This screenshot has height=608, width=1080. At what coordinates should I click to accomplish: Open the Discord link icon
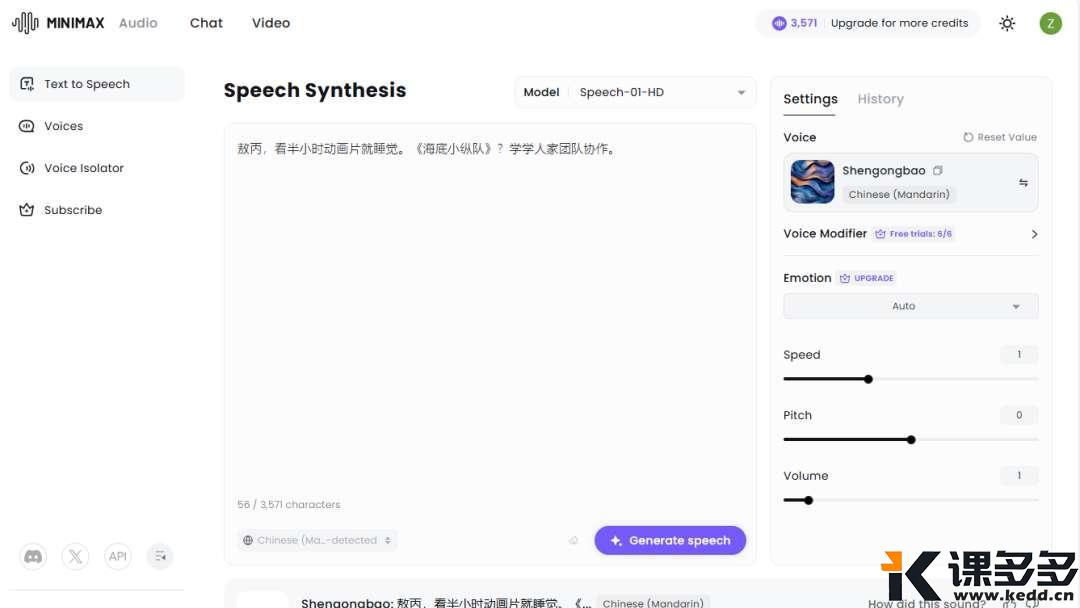pos(33,556)
